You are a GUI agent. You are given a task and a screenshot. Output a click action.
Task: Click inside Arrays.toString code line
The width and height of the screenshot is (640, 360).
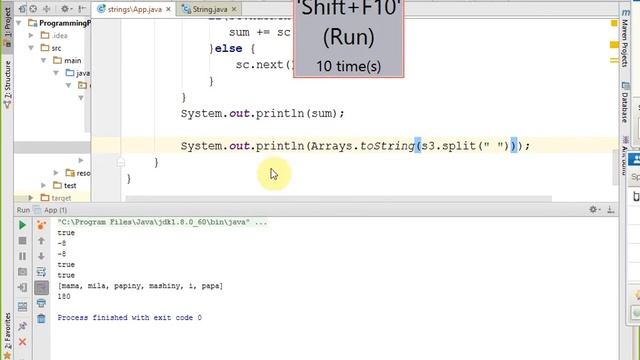tap(355, 146)
